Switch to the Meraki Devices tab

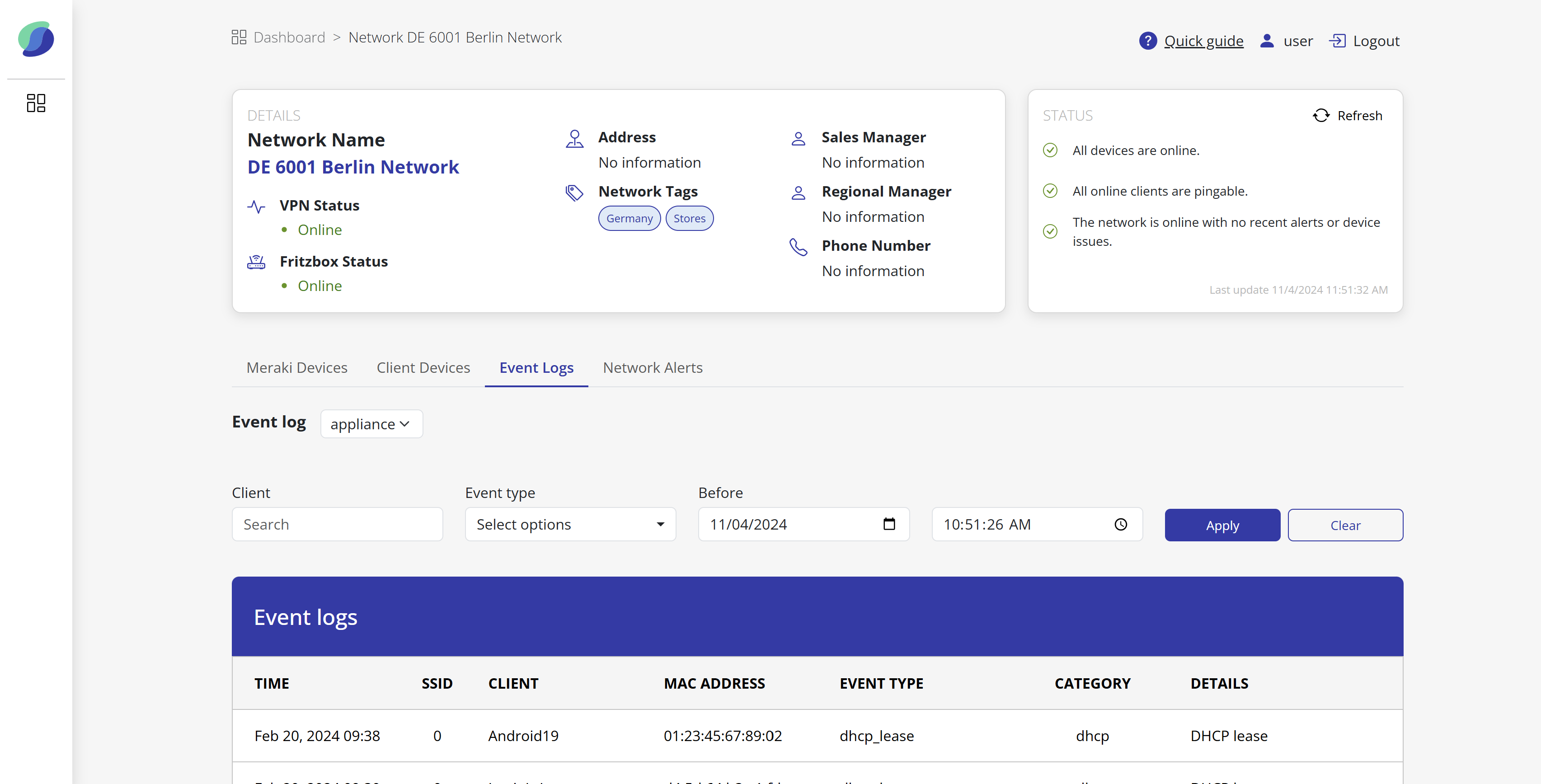297,368
